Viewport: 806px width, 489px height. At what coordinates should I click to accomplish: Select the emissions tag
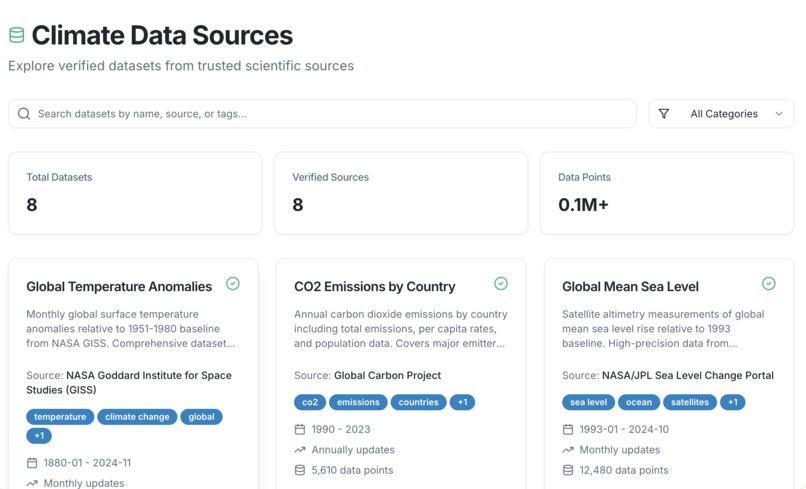point(358,402)
